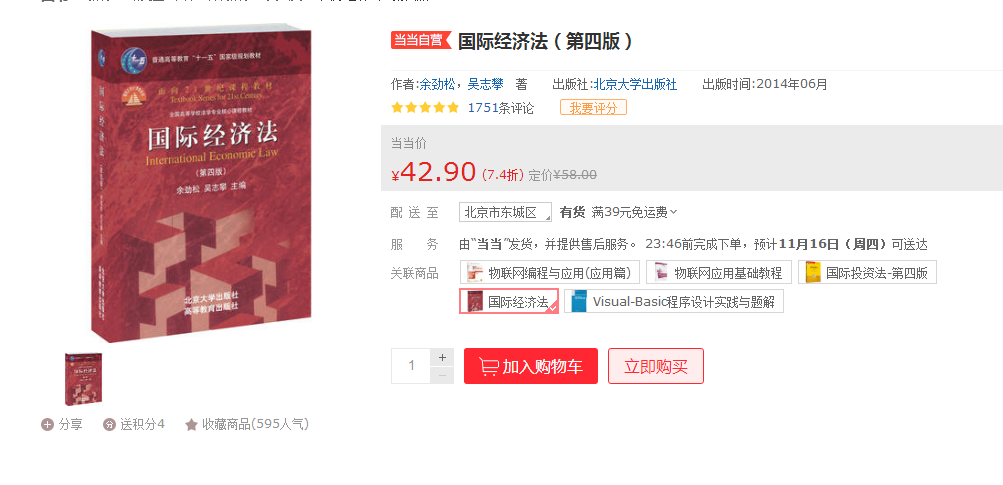Click the bonus points coin icon
The width and height of the screenshot is (1003, 485).
(109, 424)
